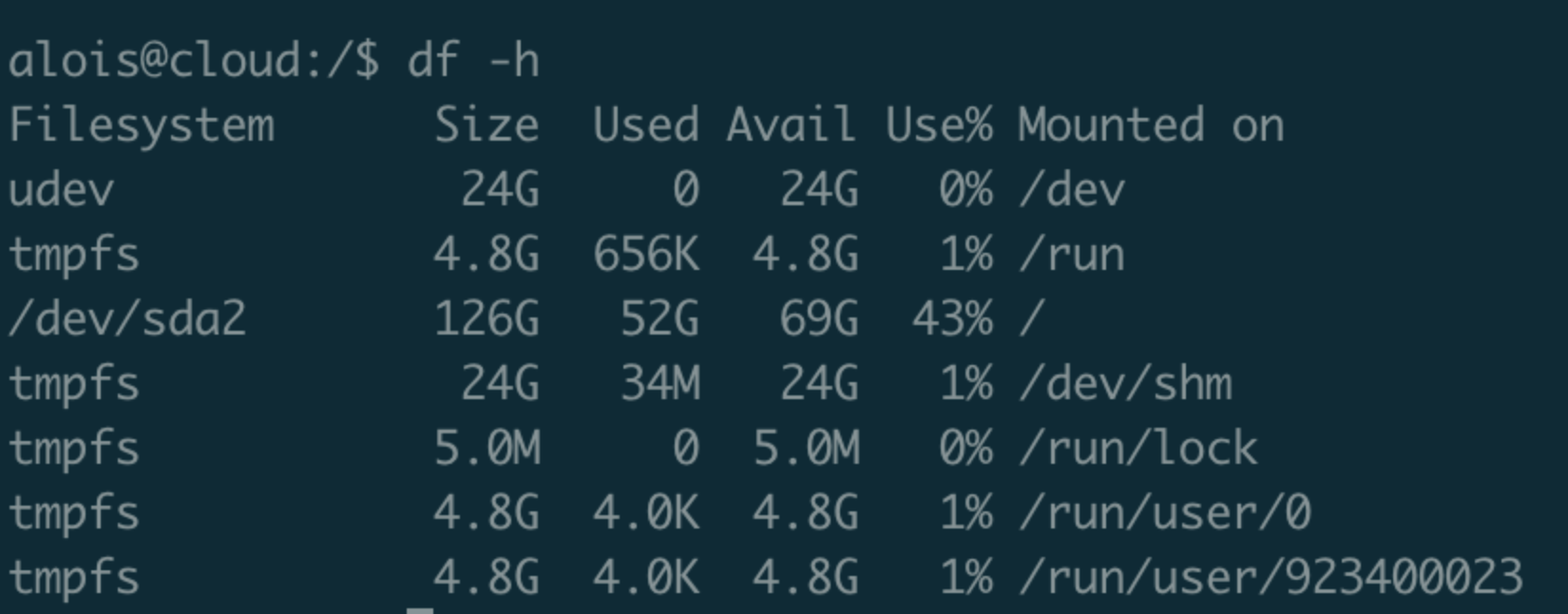The image size is (1568, 614).
Task: Click the Use% column header
Action: click(939, 125)
